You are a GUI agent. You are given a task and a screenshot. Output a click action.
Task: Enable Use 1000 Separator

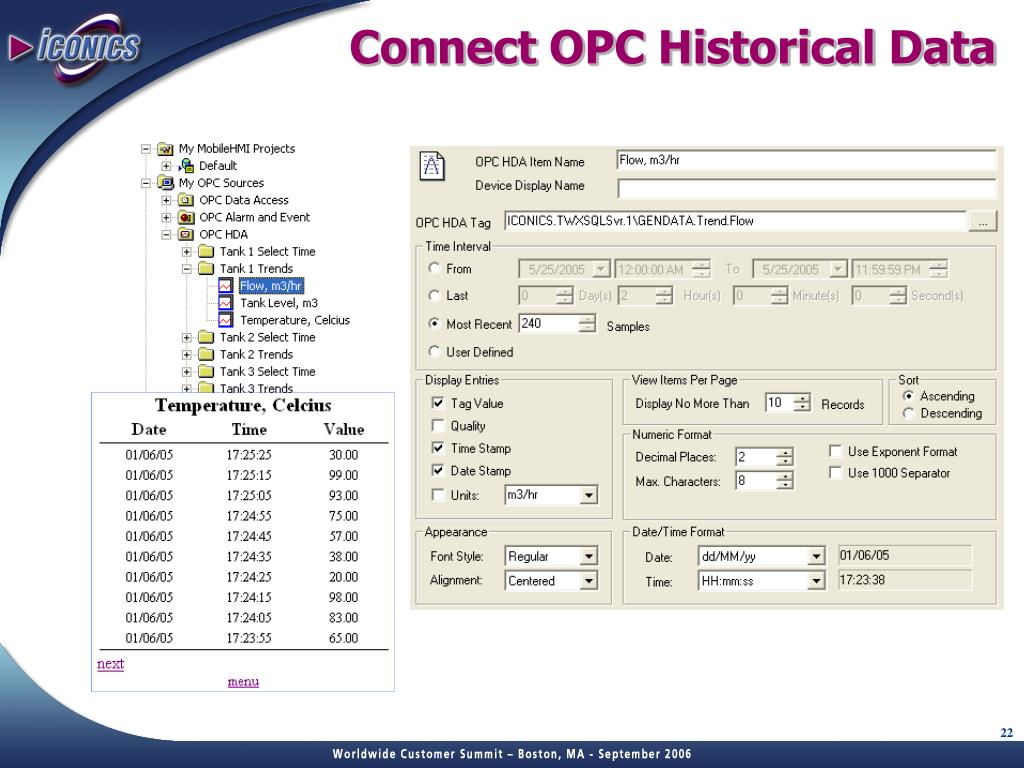[835, 473]
